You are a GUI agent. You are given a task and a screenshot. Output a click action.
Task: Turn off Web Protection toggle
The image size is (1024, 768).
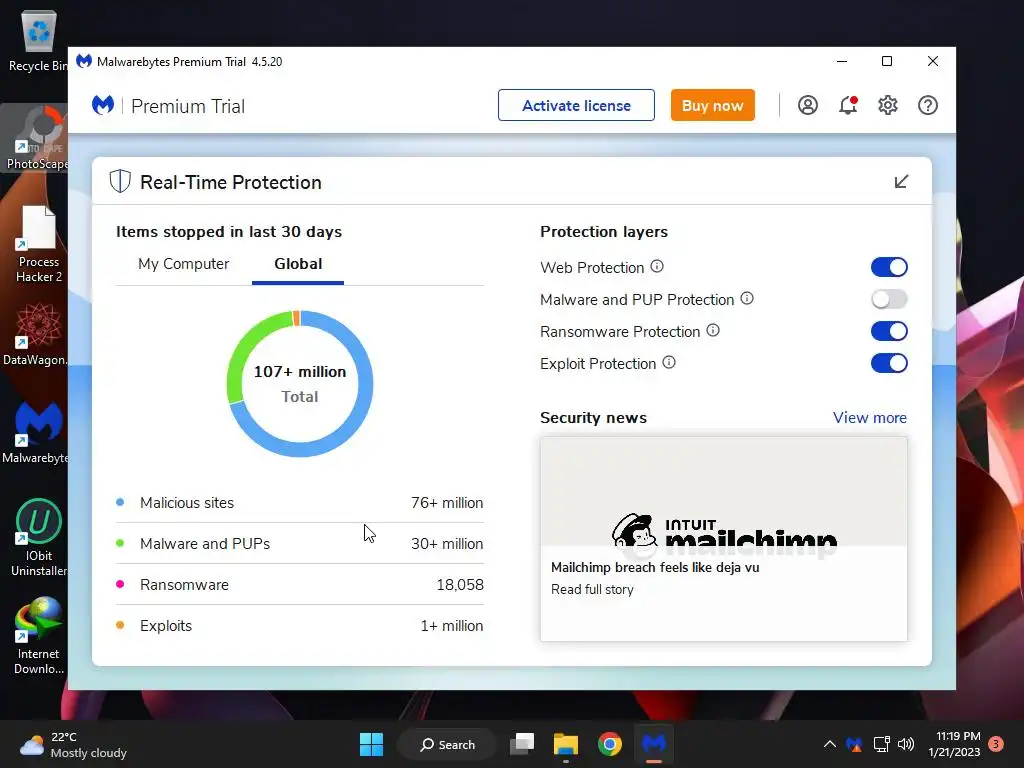889,267
